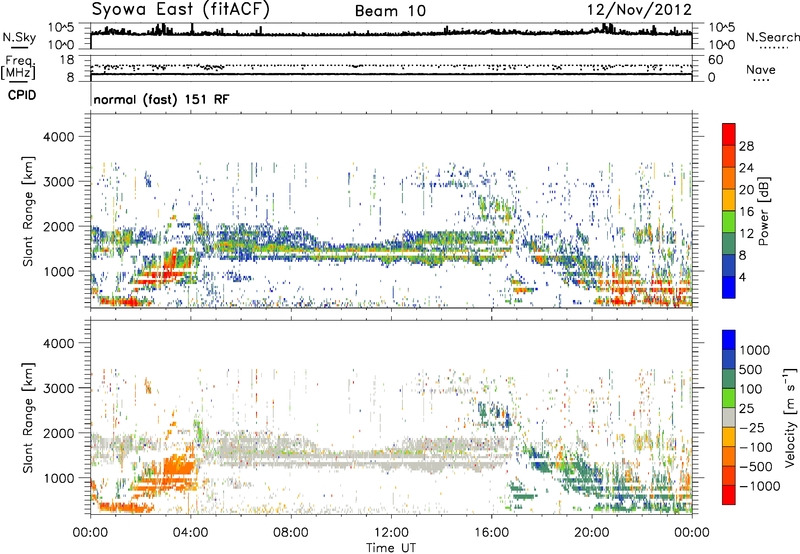Click the gray swatch in the Velocity colorbar
800x554 pixels.
729,418
